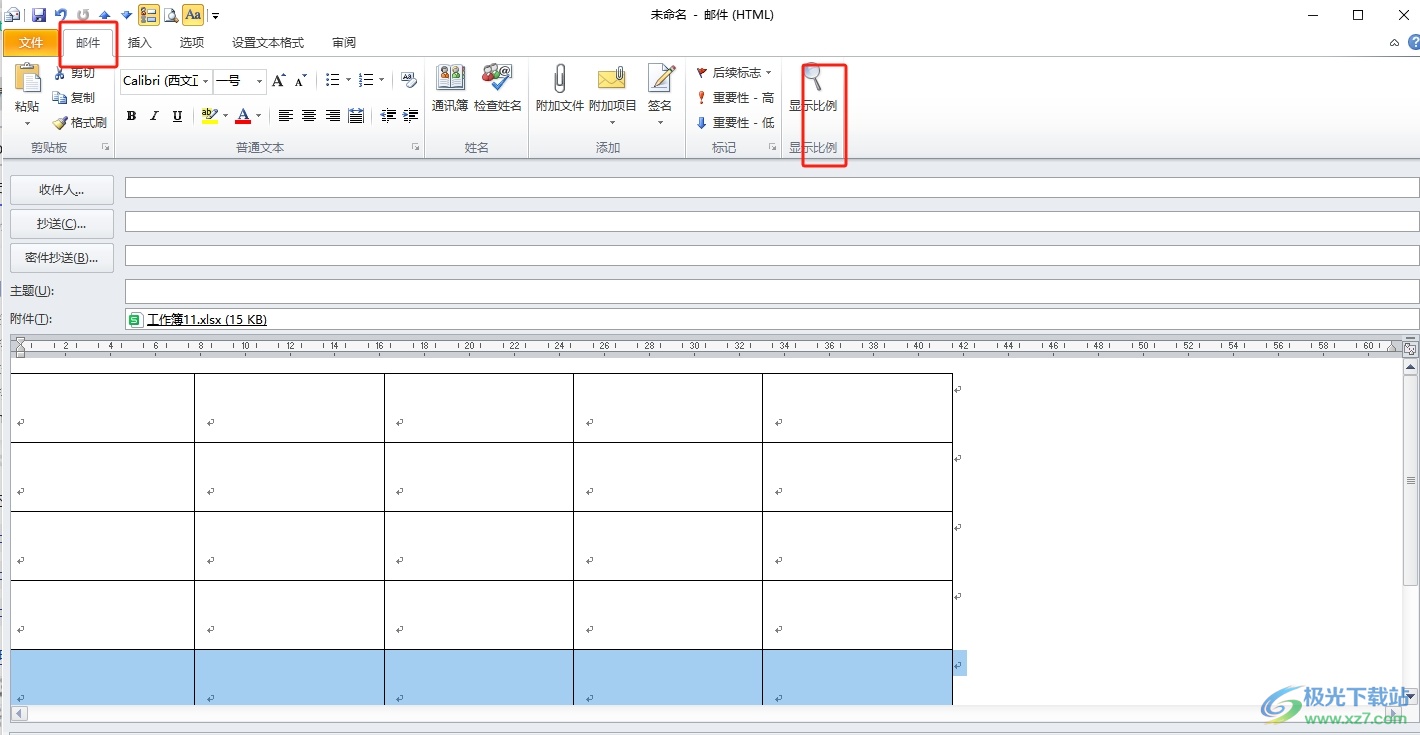This screenshot has height=735, width=1420.
Task: Open the font size 一号 dropdown
Action: click(260, 81)
